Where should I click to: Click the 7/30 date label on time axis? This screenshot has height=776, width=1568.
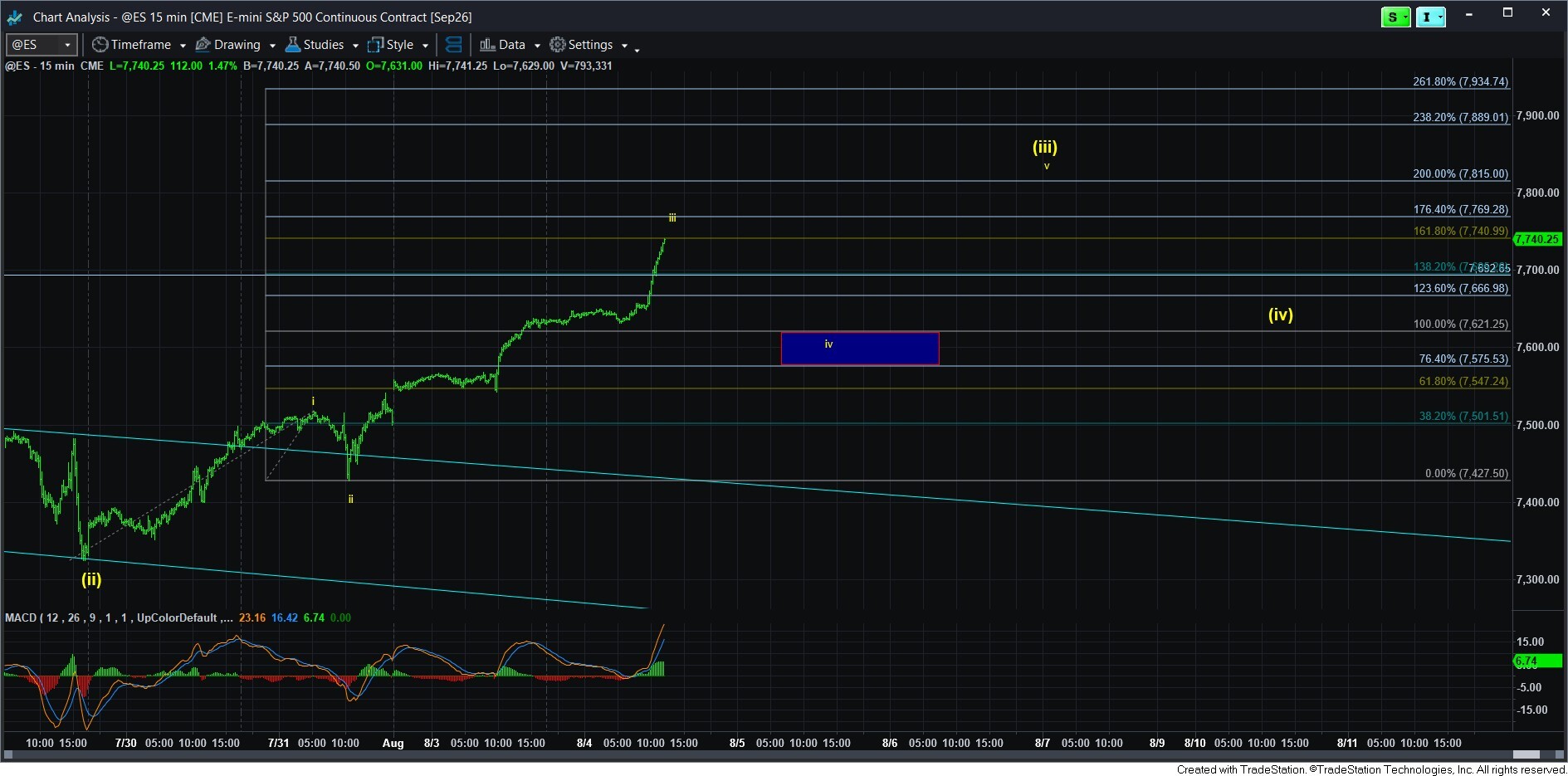(x=126, y=743)
